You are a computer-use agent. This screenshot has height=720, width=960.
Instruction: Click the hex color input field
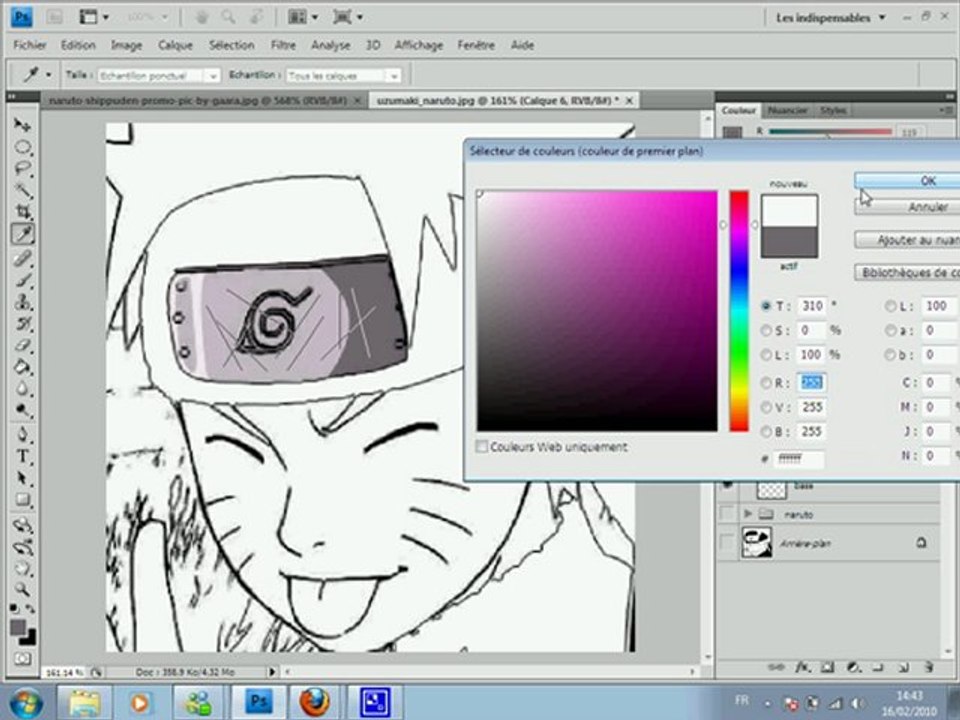click(x=798, y=459)
